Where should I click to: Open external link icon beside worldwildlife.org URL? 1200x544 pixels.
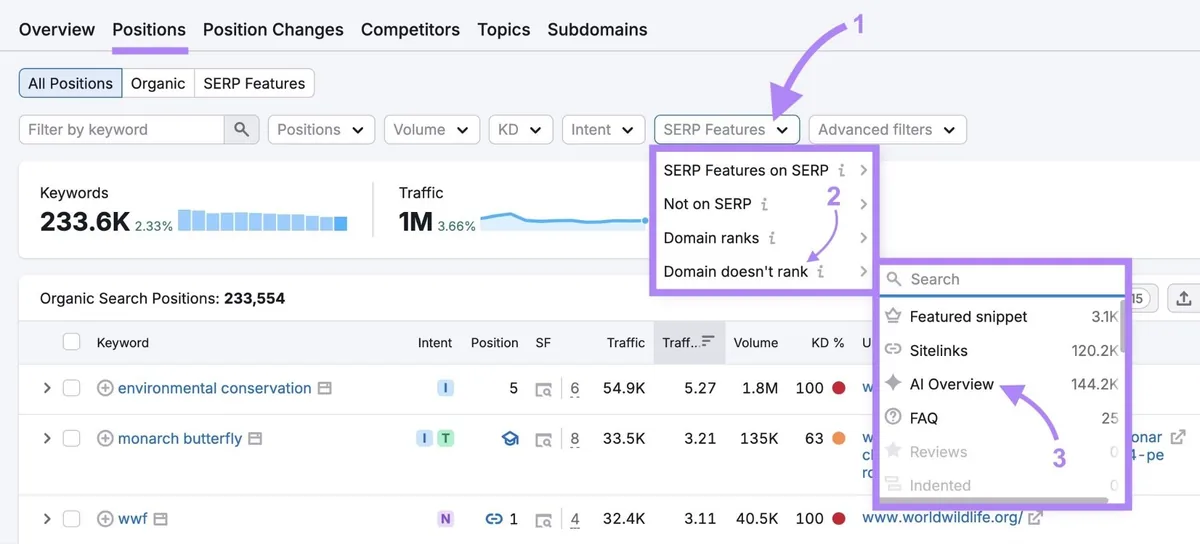1035,518
